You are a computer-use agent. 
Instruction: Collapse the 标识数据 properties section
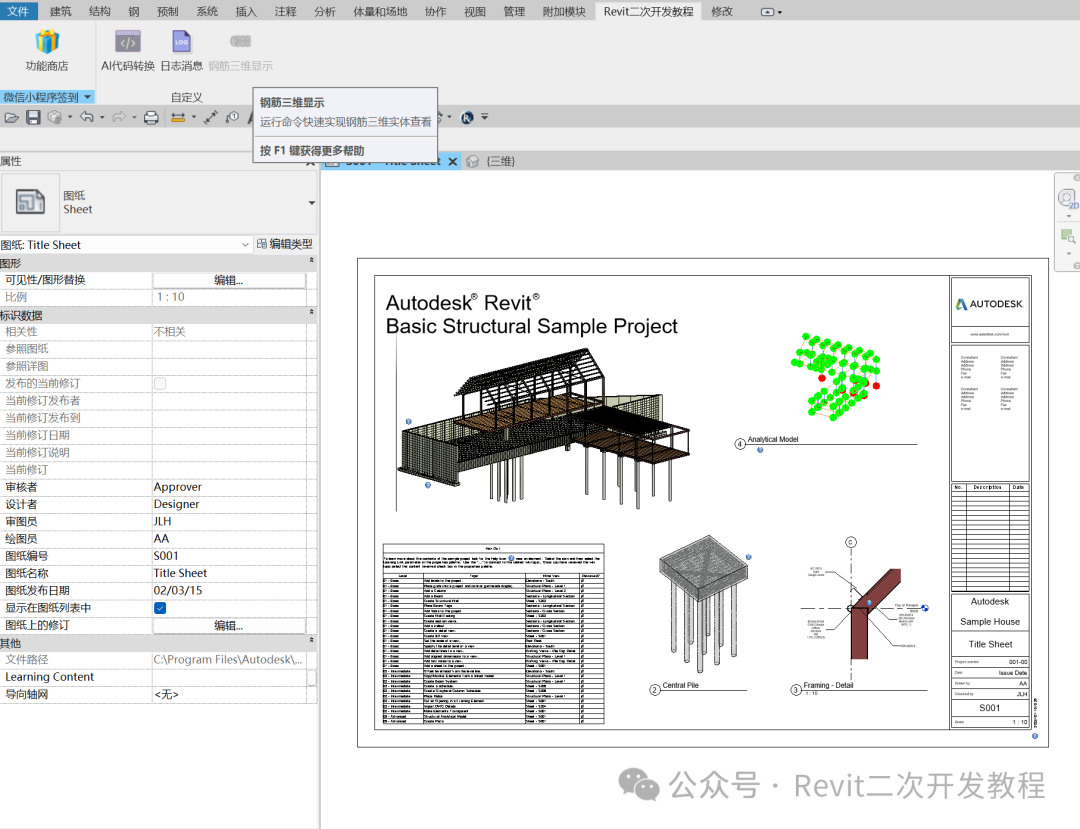point(311,312)
